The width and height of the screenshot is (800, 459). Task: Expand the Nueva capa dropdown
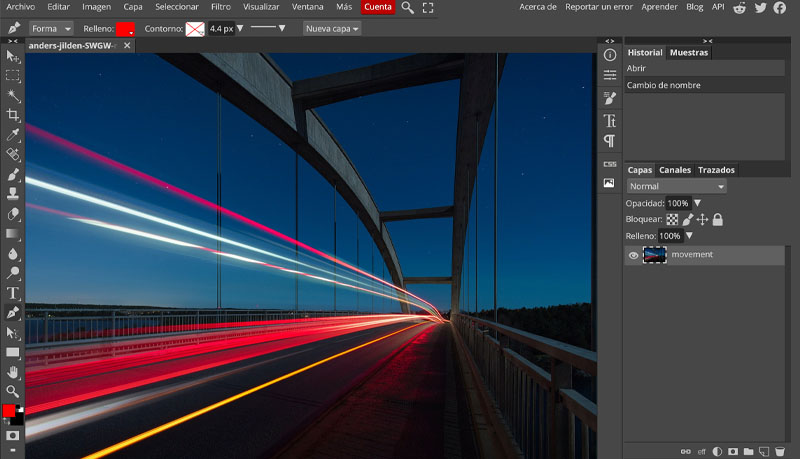click(x=332, y=28)
